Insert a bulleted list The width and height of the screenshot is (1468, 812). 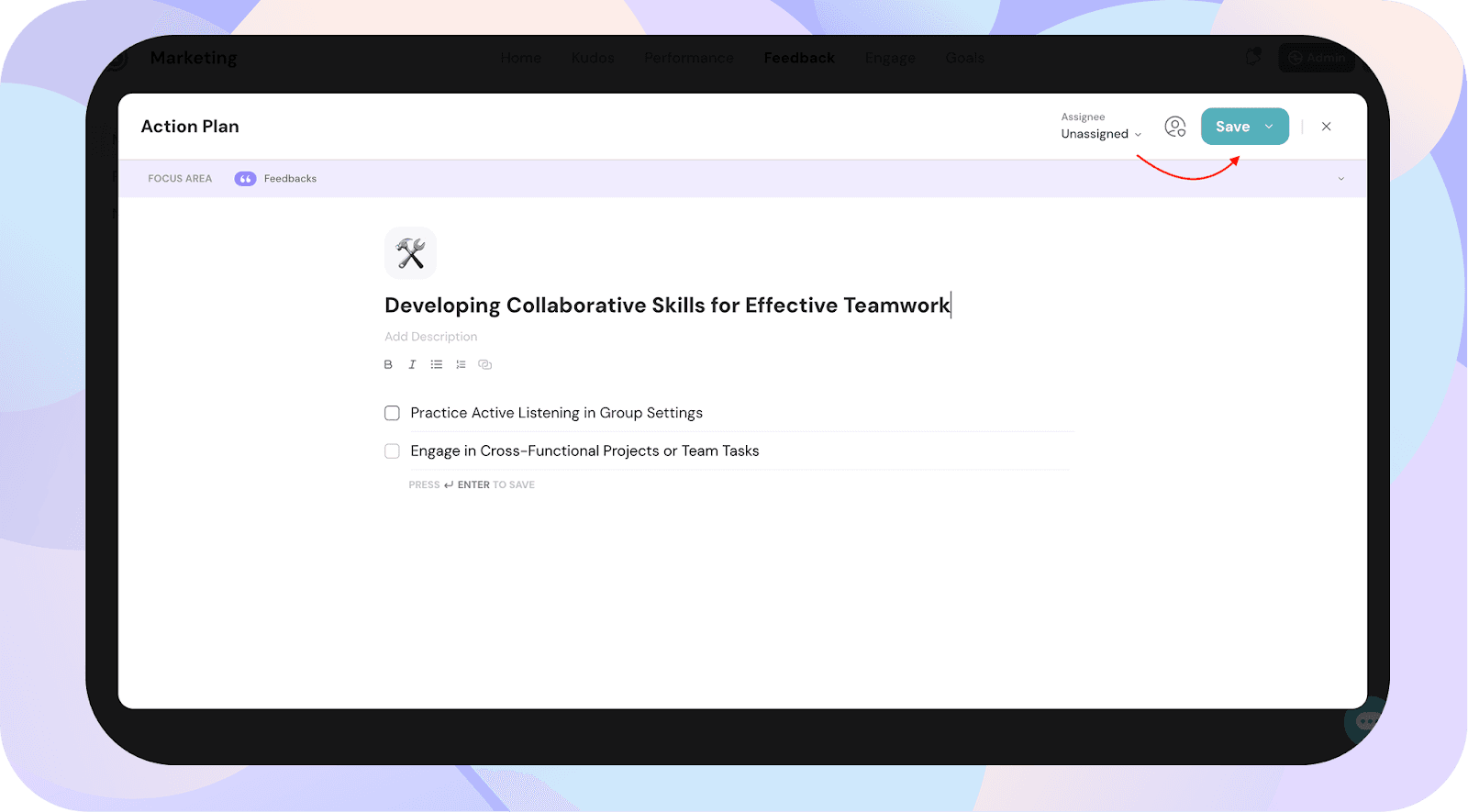coord(437,365)
